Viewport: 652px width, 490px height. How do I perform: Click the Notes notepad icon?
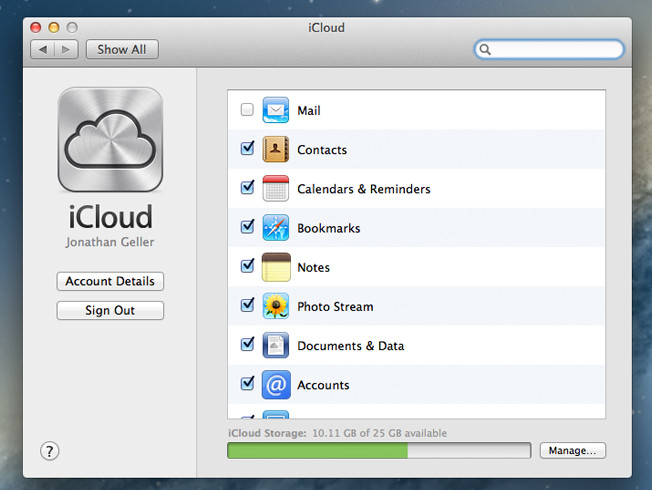[276, 267]
